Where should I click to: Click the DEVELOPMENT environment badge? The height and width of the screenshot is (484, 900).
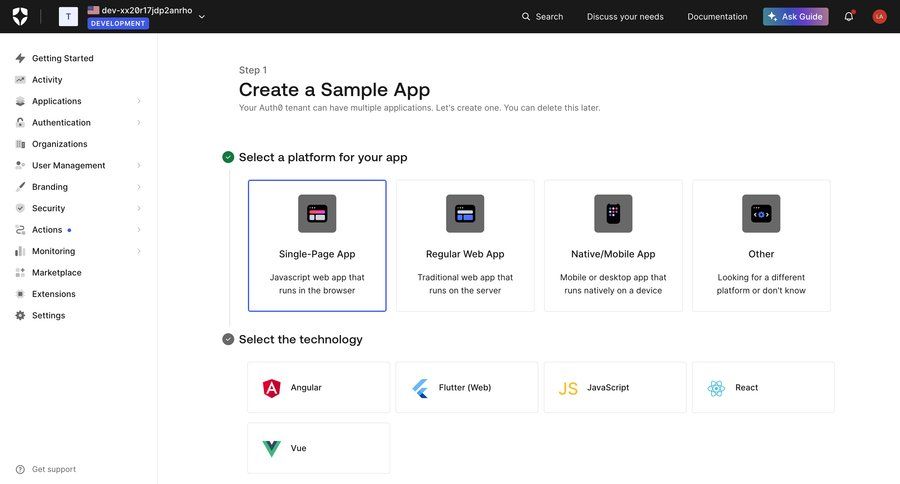118,24
